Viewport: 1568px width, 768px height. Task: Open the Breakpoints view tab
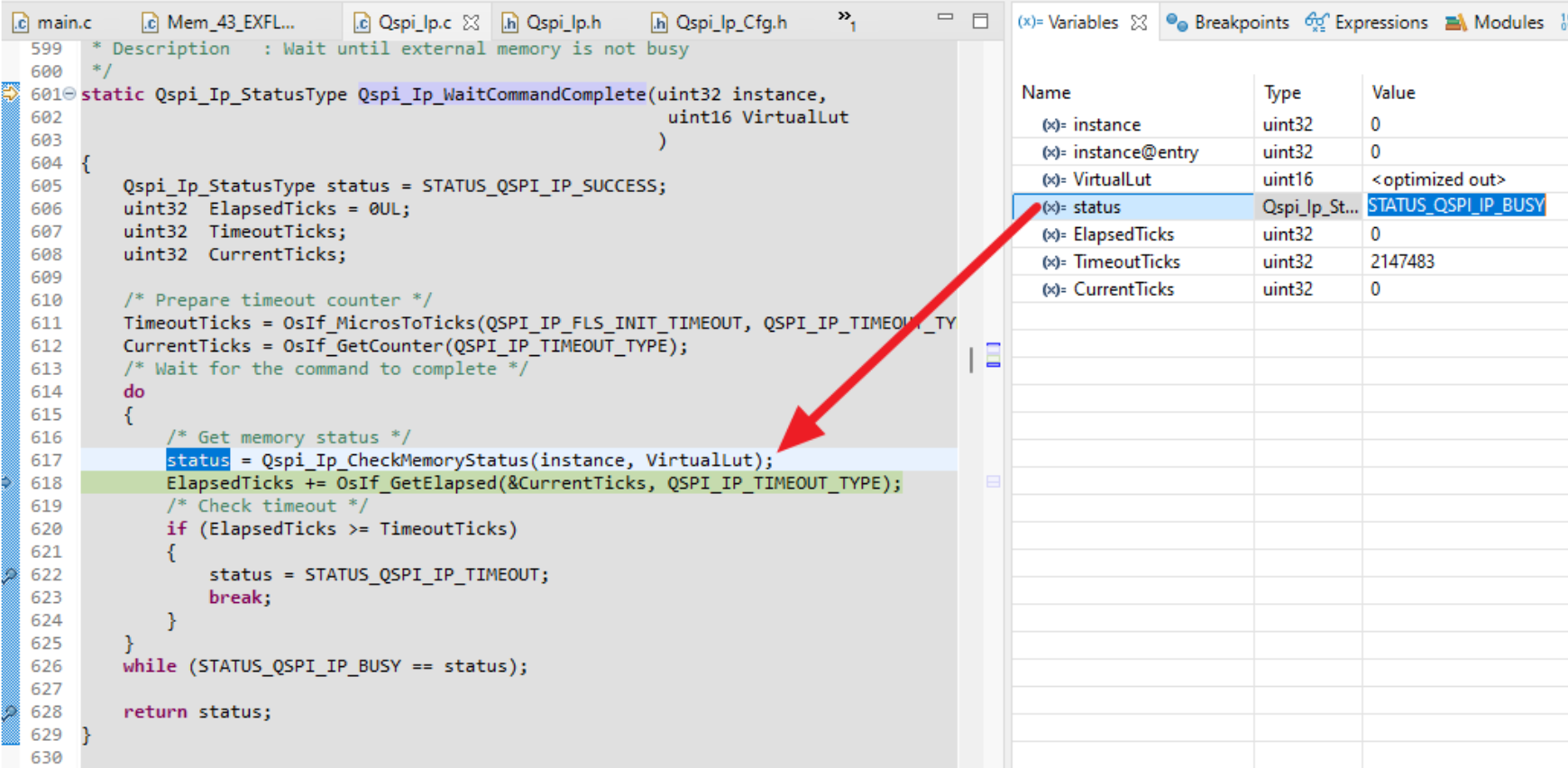click(x=1227, y=23)
